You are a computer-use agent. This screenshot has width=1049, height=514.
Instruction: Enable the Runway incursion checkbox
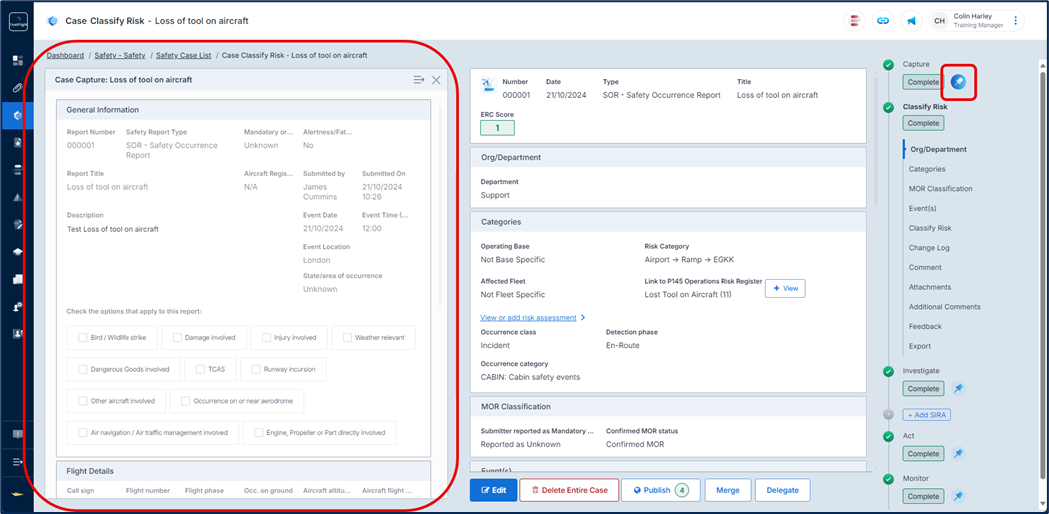(256, 370)
